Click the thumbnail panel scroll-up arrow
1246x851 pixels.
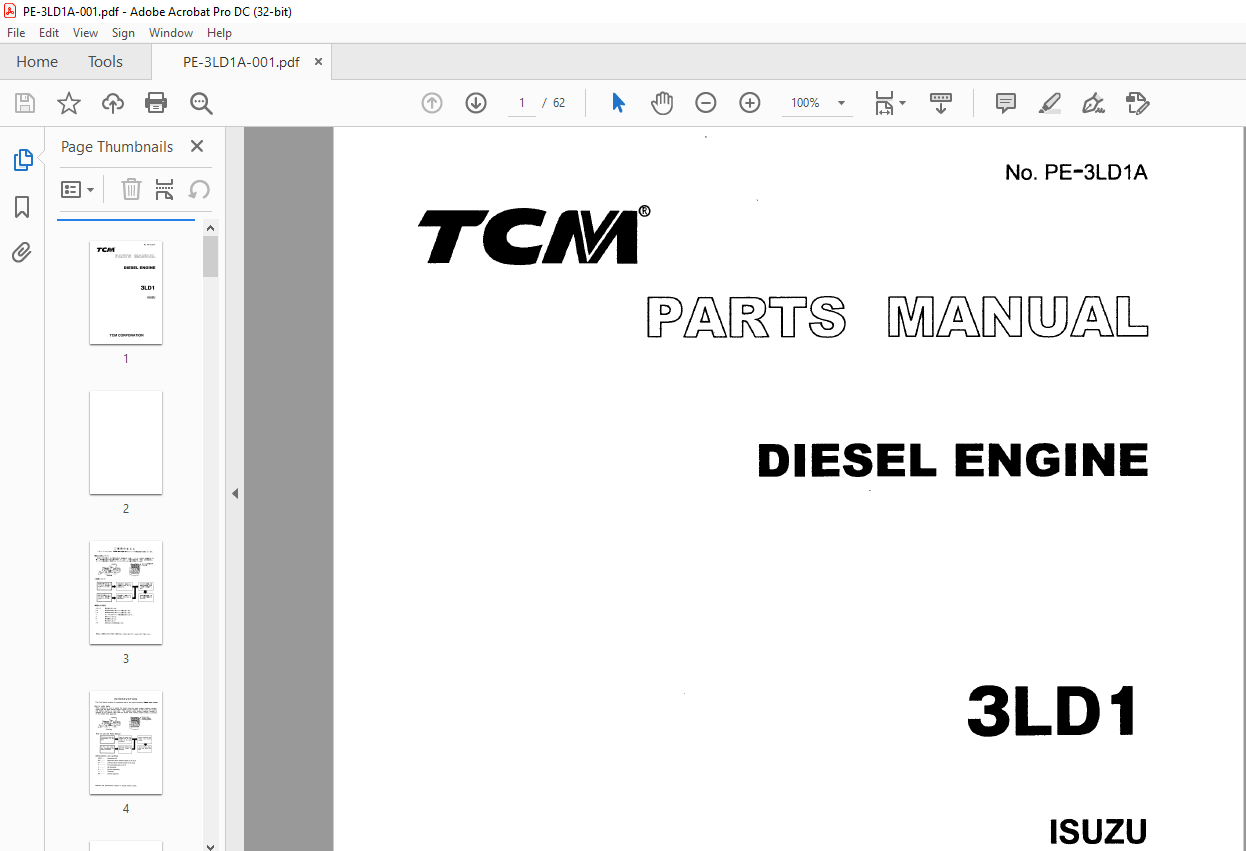[210, 229]
